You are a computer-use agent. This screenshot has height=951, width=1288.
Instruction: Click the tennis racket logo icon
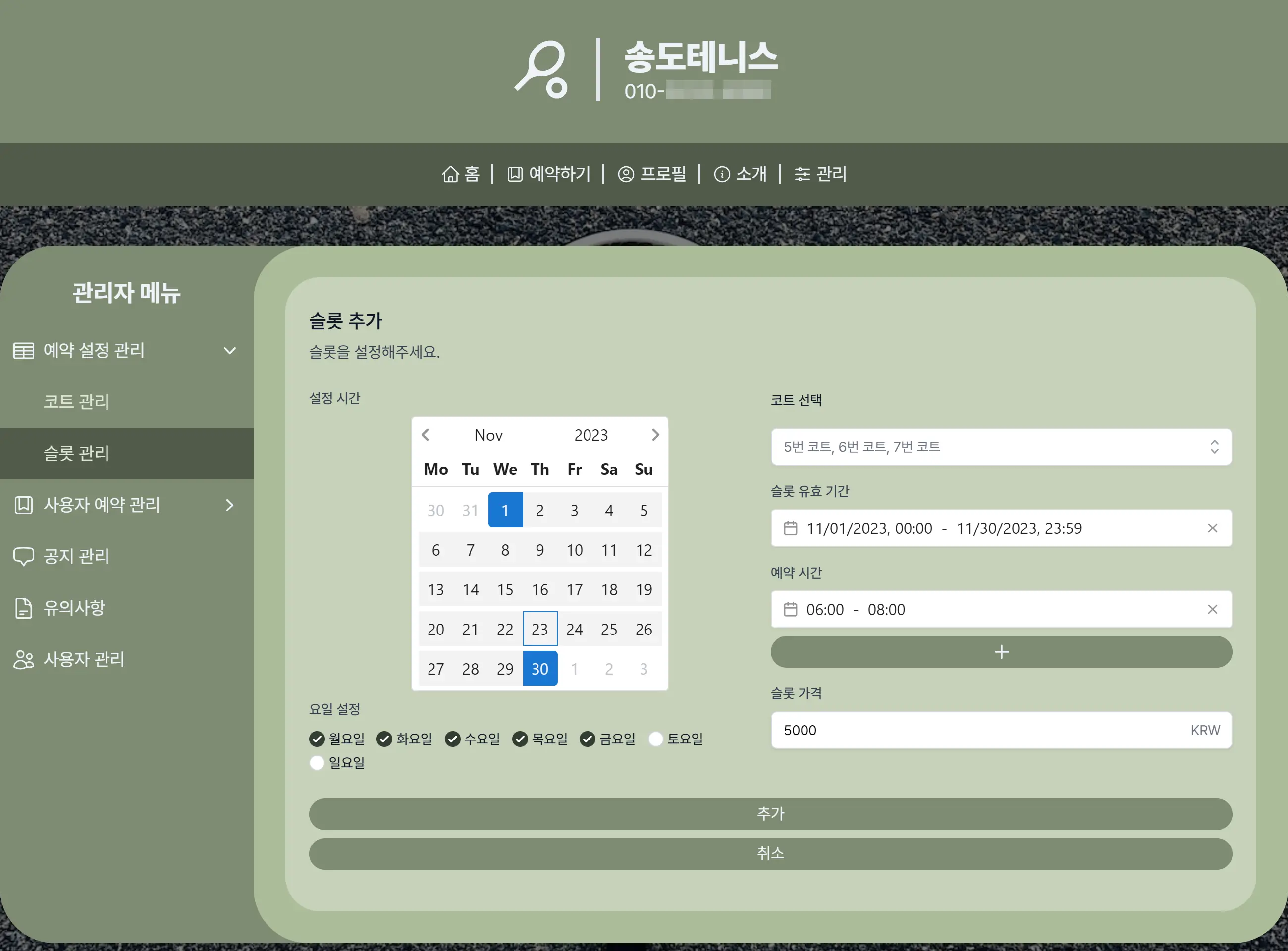click(542, 69)
